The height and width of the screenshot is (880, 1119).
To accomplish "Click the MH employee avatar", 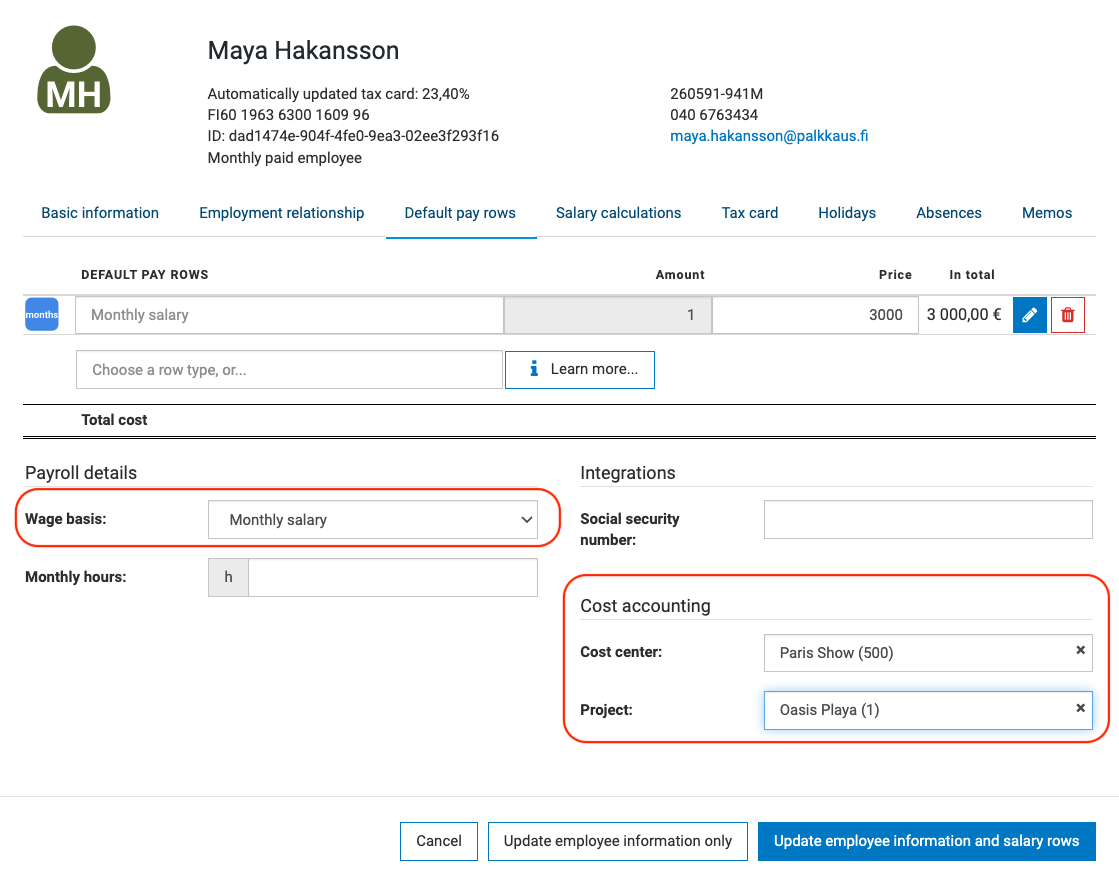I will point(74,70).
